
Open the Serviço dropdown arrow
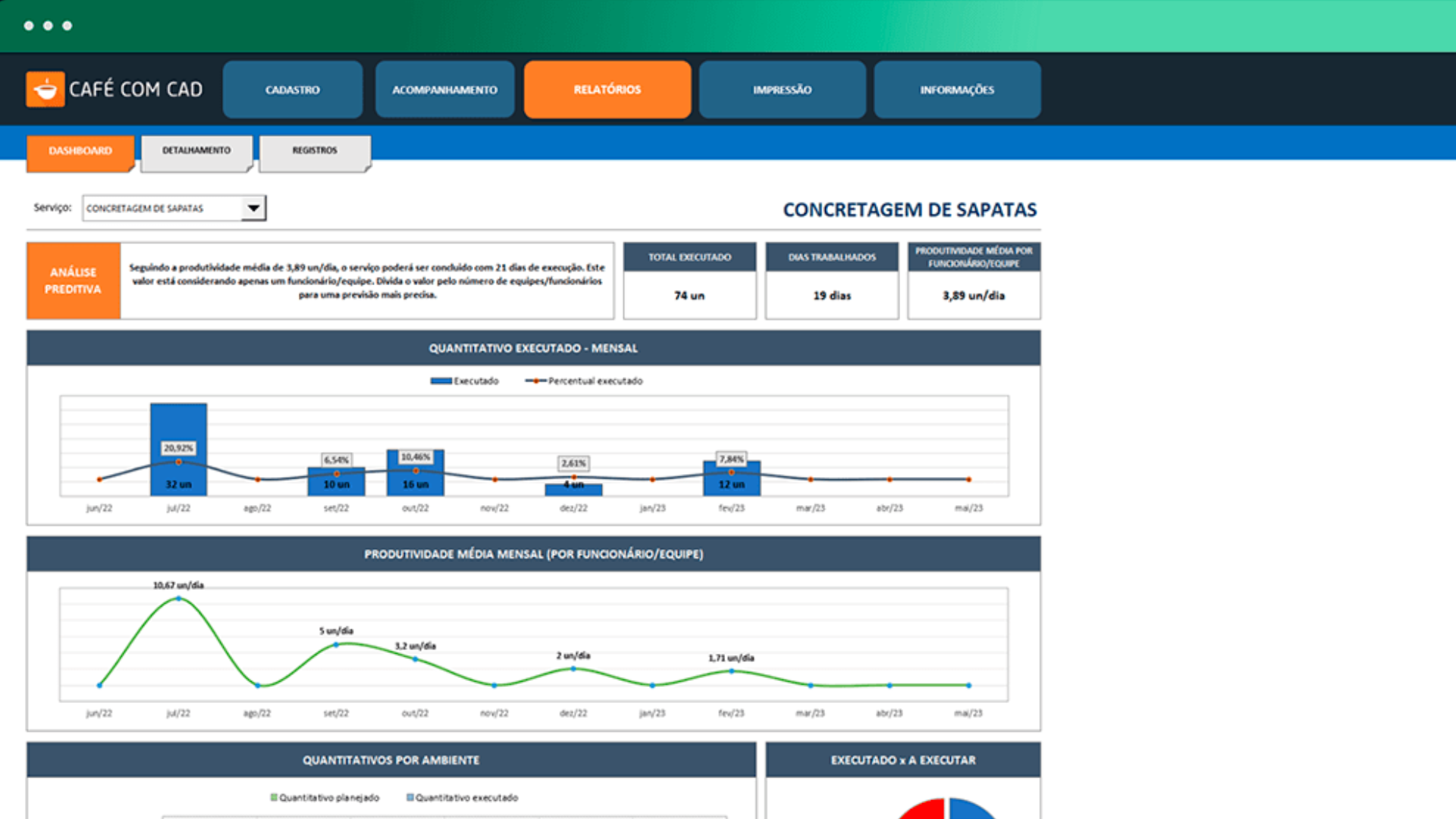click(x=253, y=208)
